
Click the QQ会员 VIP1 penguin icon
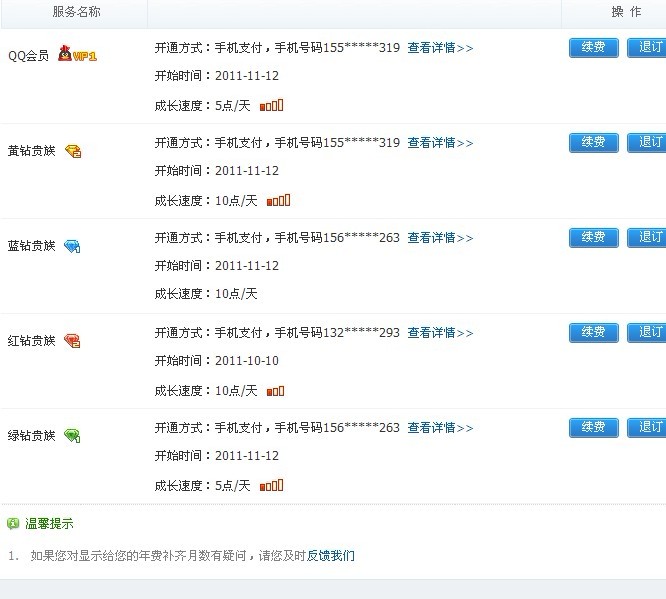77,54
